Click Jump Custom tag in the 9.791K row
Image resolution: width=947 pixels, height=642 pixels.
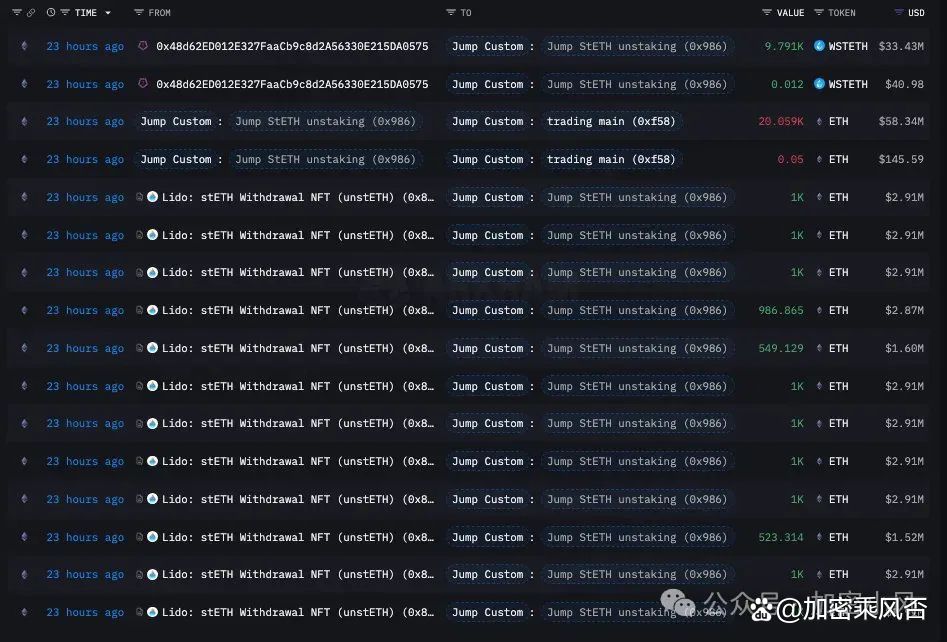487,47
